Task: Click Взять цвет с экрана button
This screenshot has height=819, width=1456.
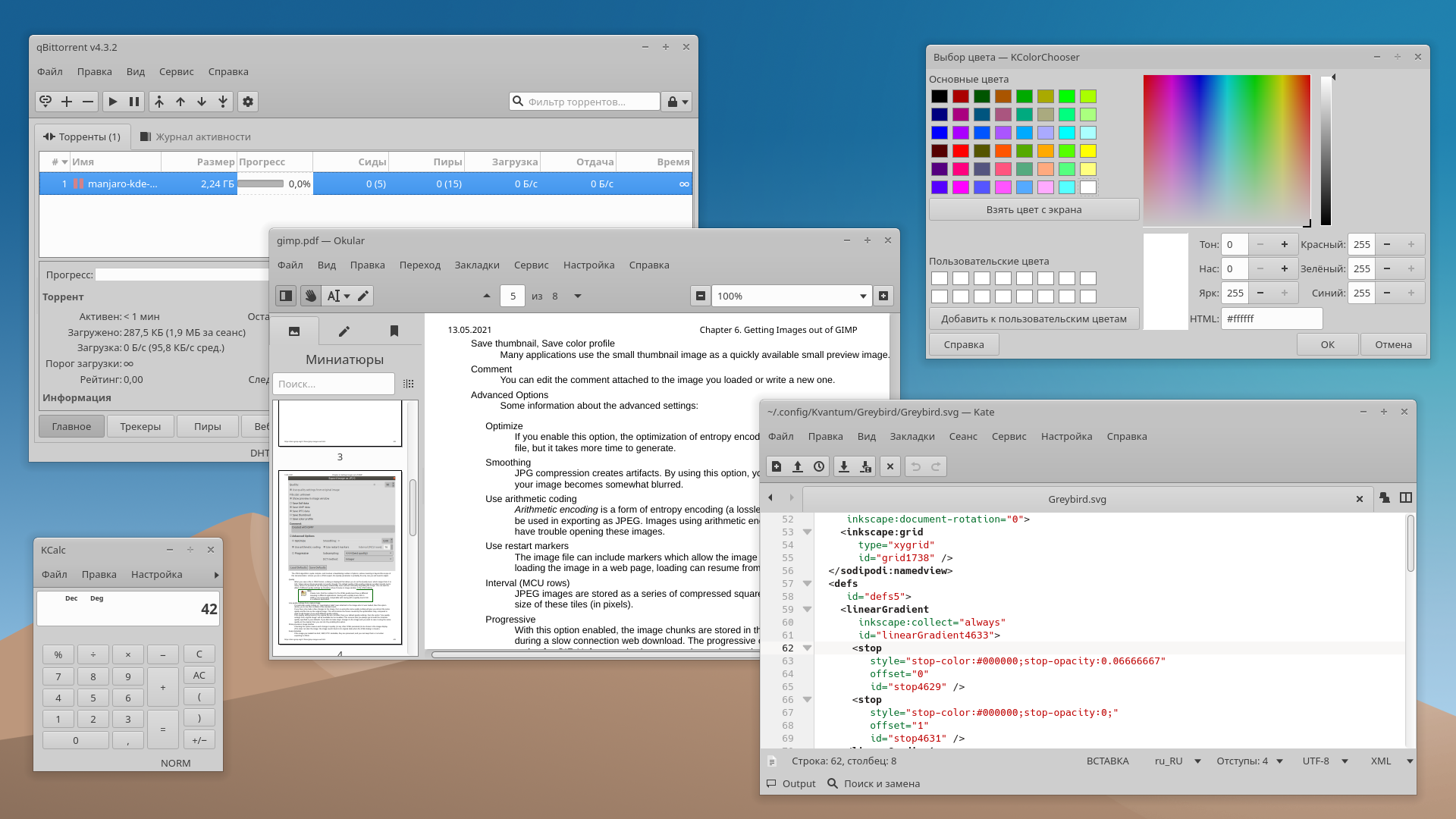Action: coord(1034,210)
